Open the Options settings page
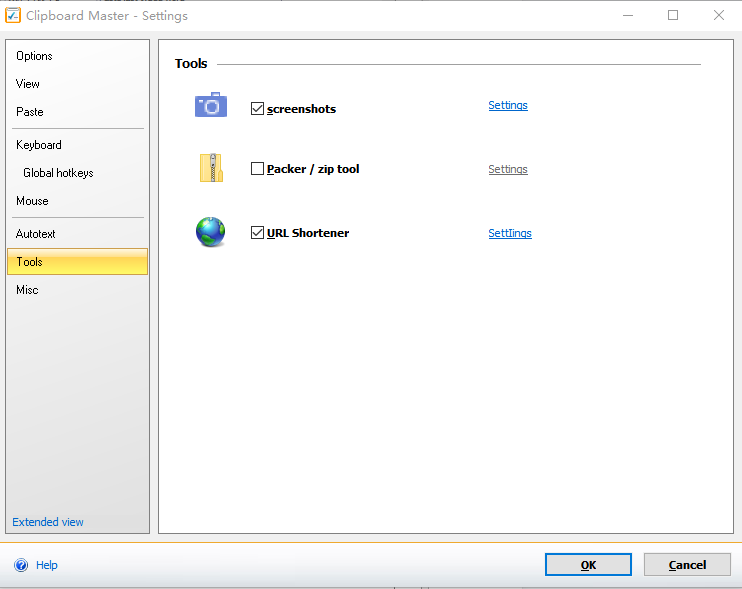 click(34, 56)
